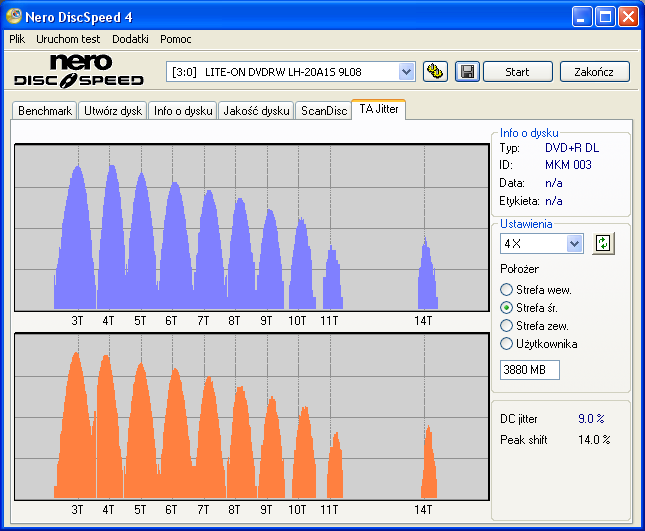Switch to the Utwórz dysk tab
Screen dimensions: 645x531
113,111
